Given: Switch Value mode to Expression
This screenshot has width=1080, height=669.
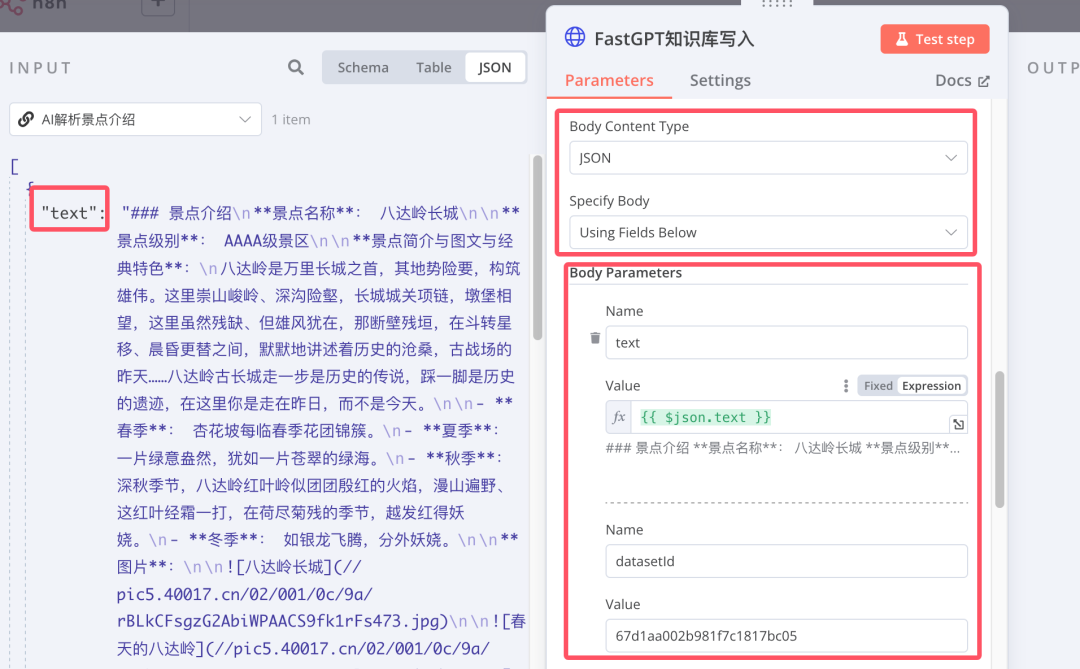Looking at the screenshot, I should click(x=931, y=386).
